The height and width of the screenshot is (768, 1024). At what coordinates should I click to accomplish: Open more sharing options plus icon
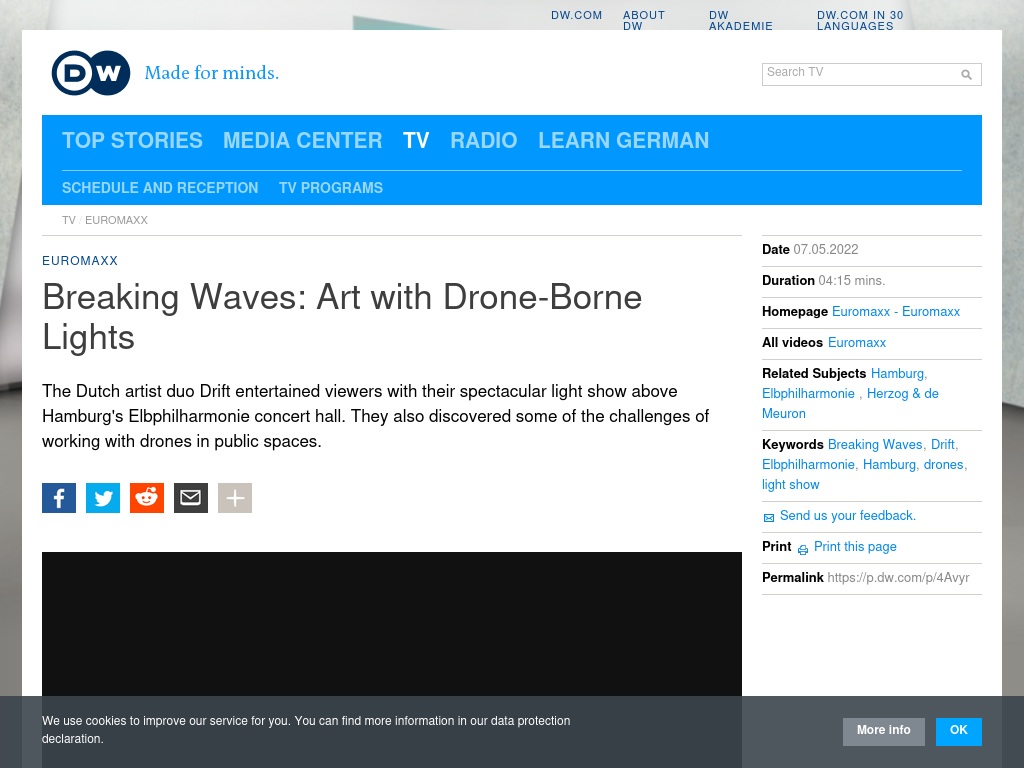(235, 498)
